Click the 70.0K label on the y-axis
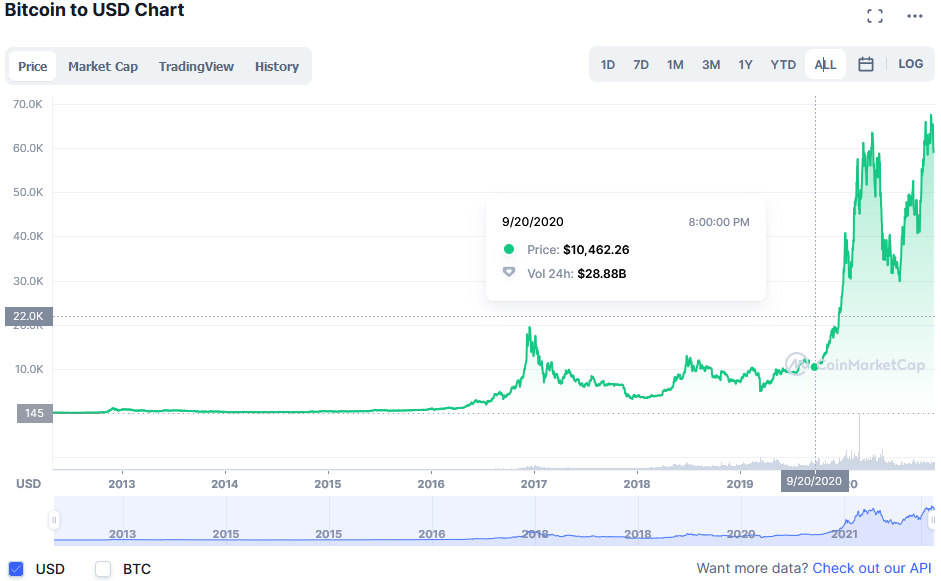 coord(28,104)
